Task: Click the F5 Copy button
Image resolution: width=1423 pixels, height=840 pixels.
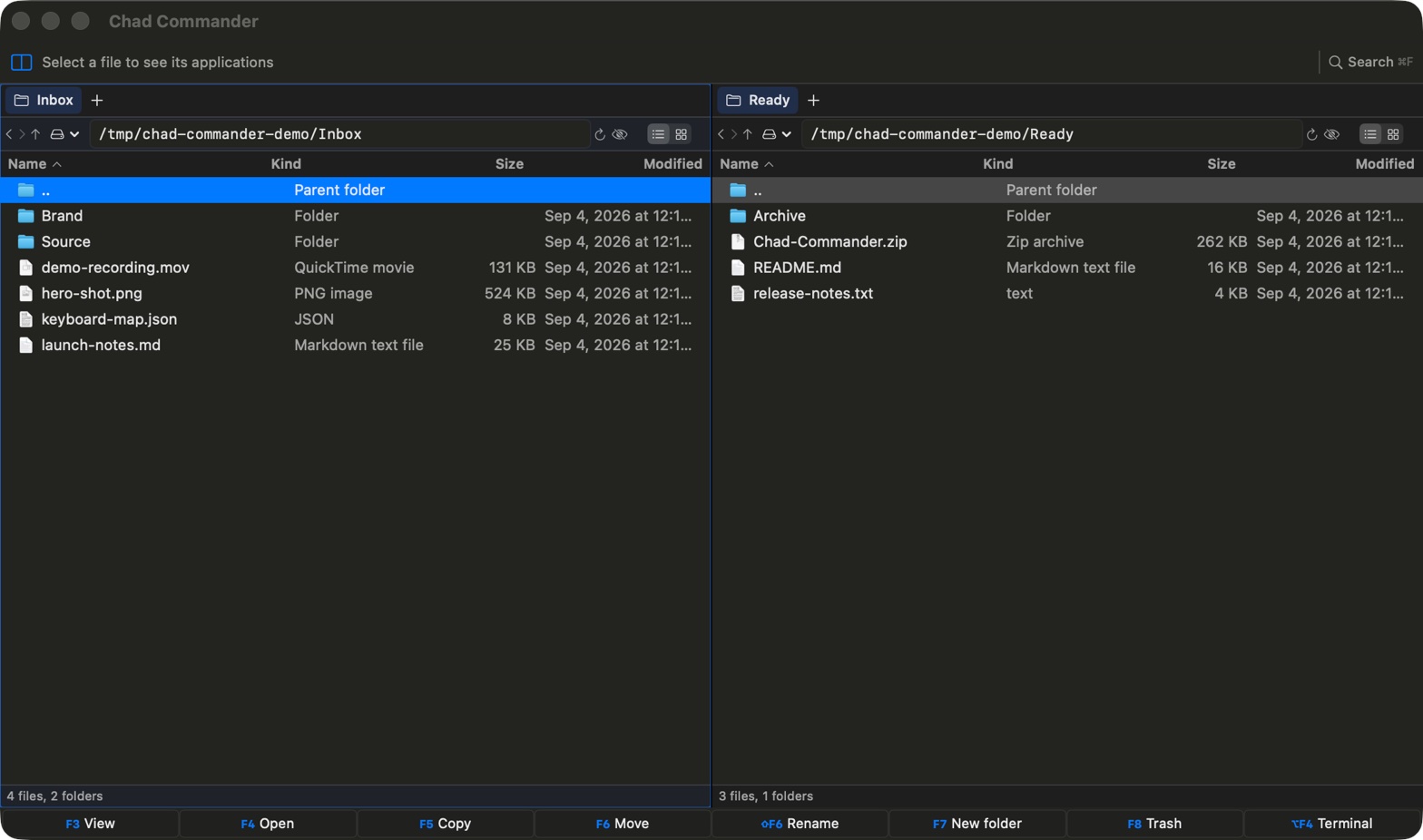Action: [445, 824]
